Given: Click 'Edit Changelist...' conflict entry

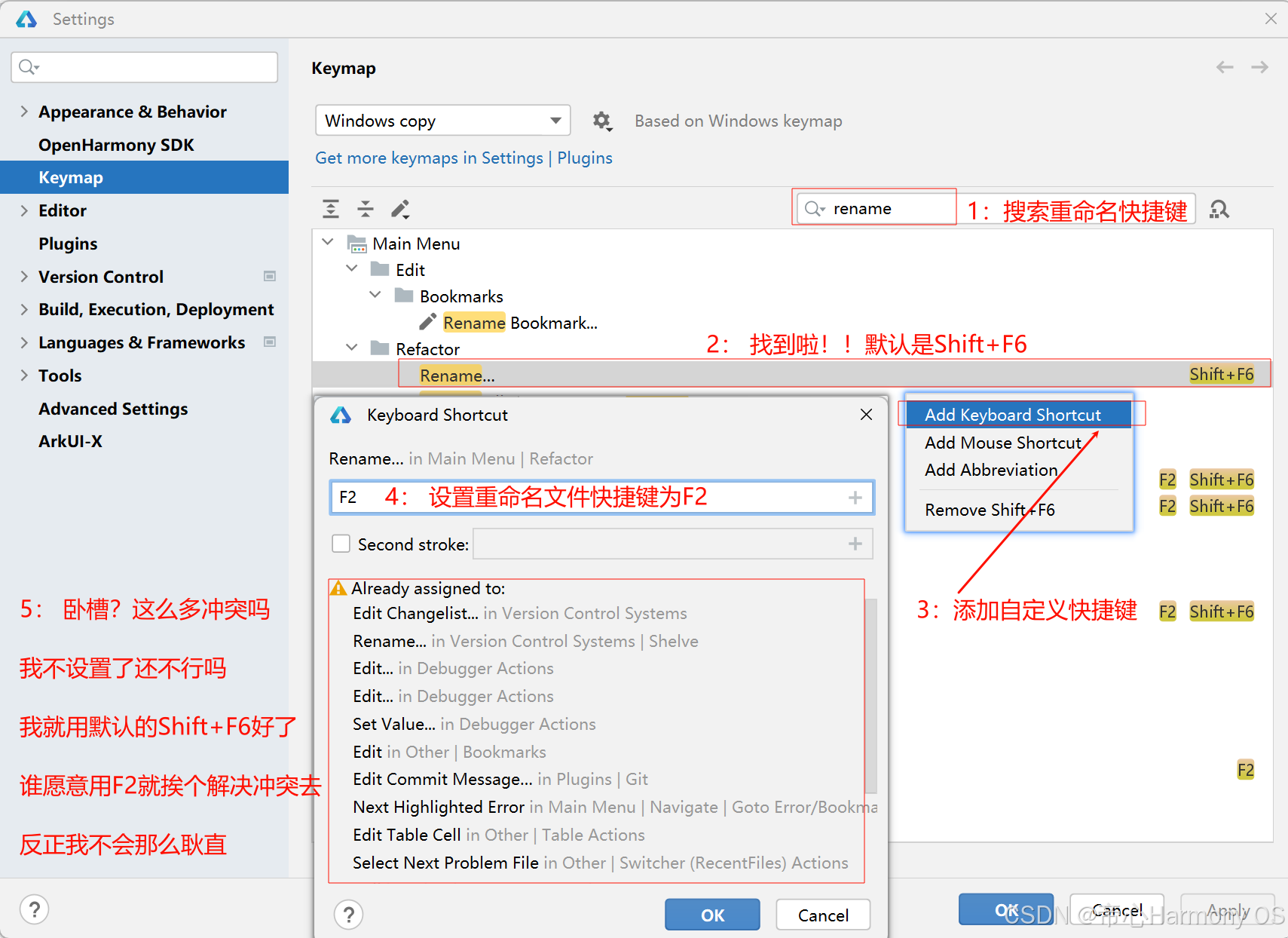Looking at the screenshot, I should point(520,613).
